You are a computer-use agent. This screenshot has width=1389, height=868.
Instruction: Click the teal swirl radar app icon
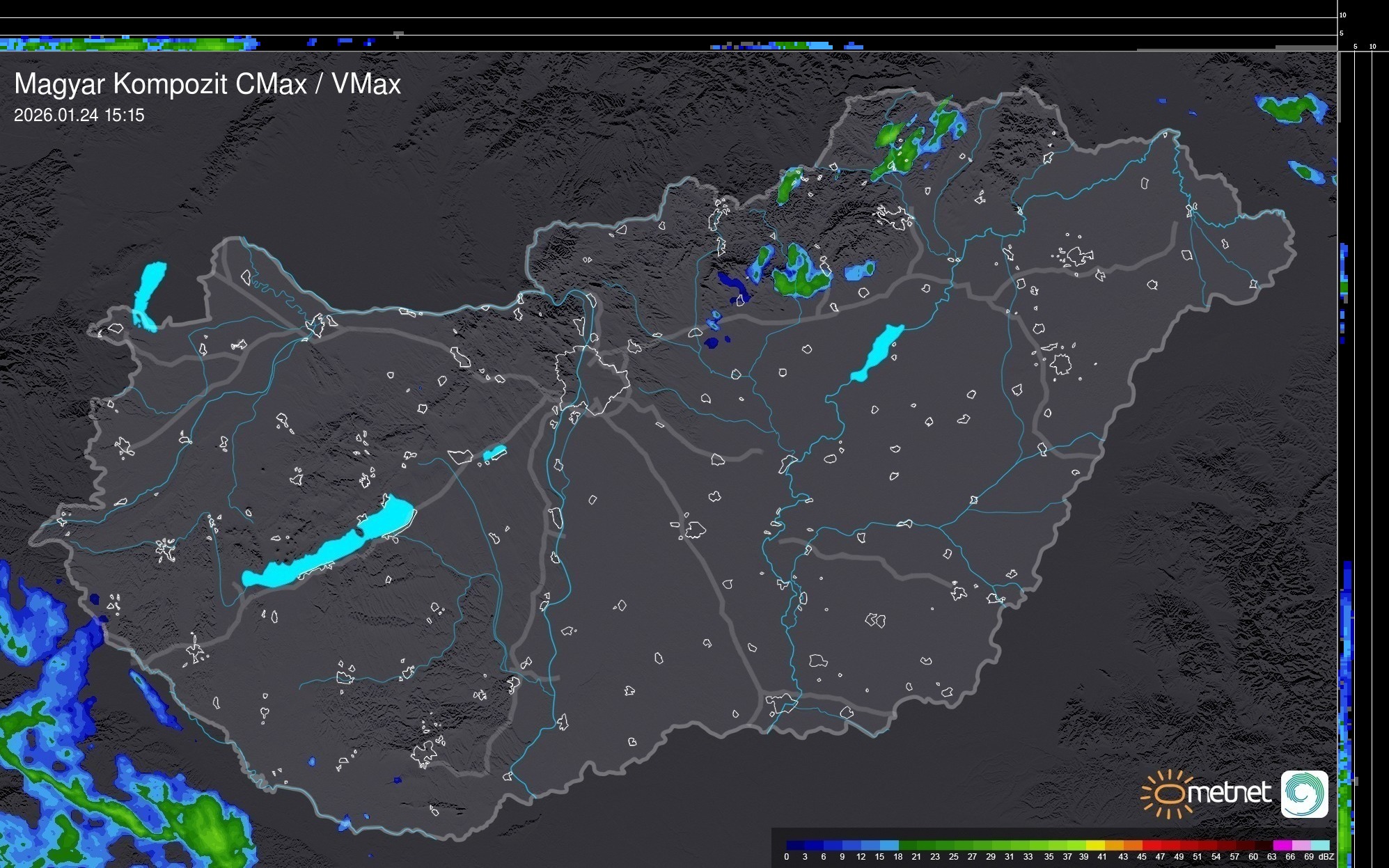pos(1304,794)
